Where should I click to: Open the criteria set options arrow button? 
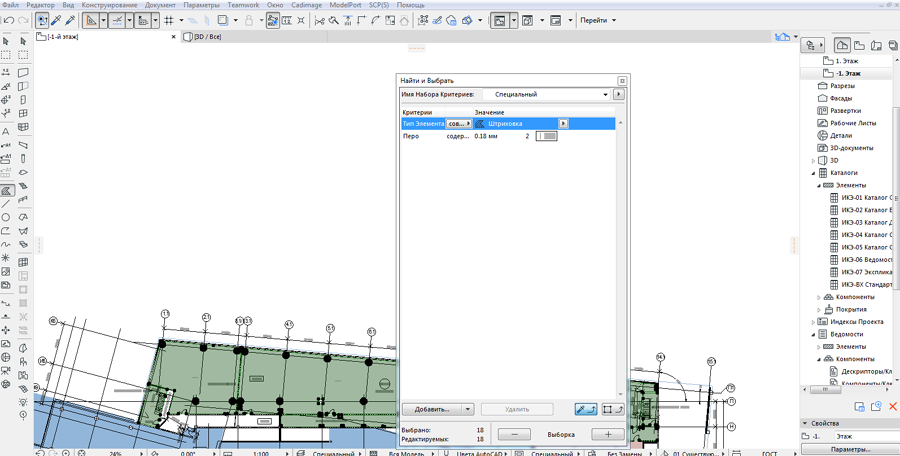tap(619, 94)
